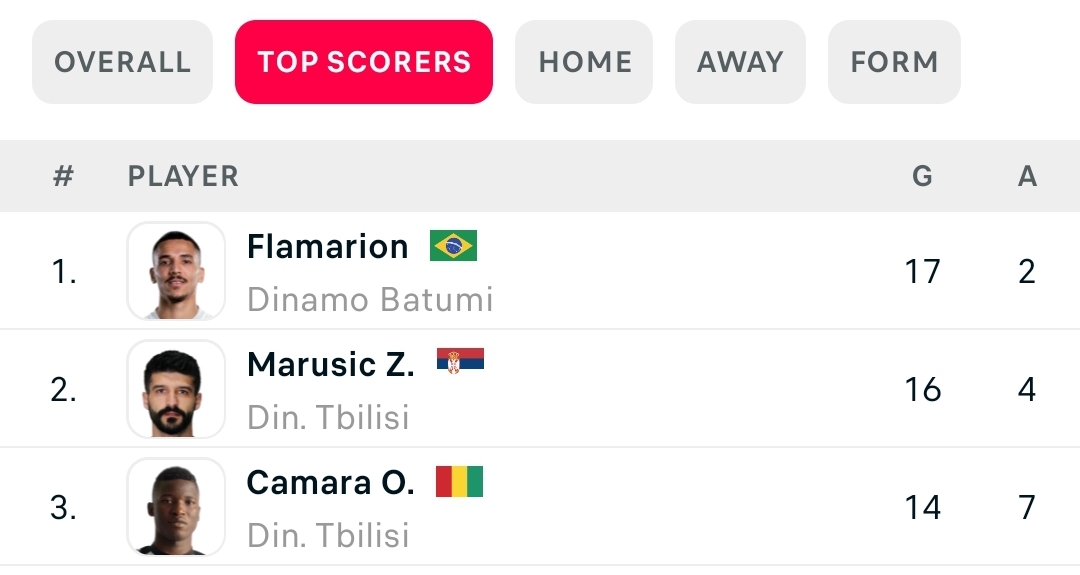1080x575 pixels.
Task: Click the Serbia flag icon
Action: (x=460, y=363)
